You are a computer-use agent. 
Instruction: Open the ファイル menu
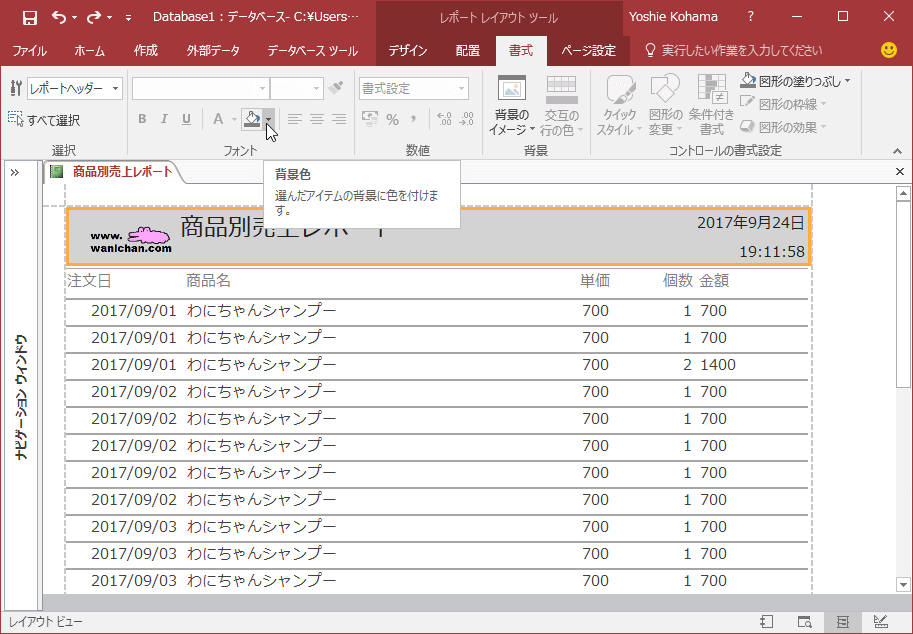click(30, 50)
